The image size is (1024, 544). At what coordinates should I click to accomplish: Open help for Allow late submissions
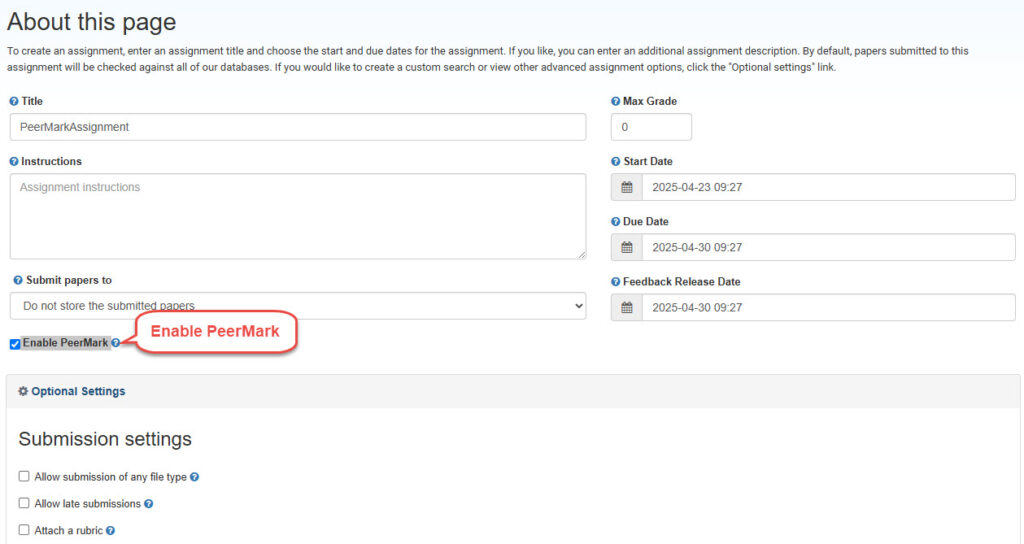(x=148, y=504)
